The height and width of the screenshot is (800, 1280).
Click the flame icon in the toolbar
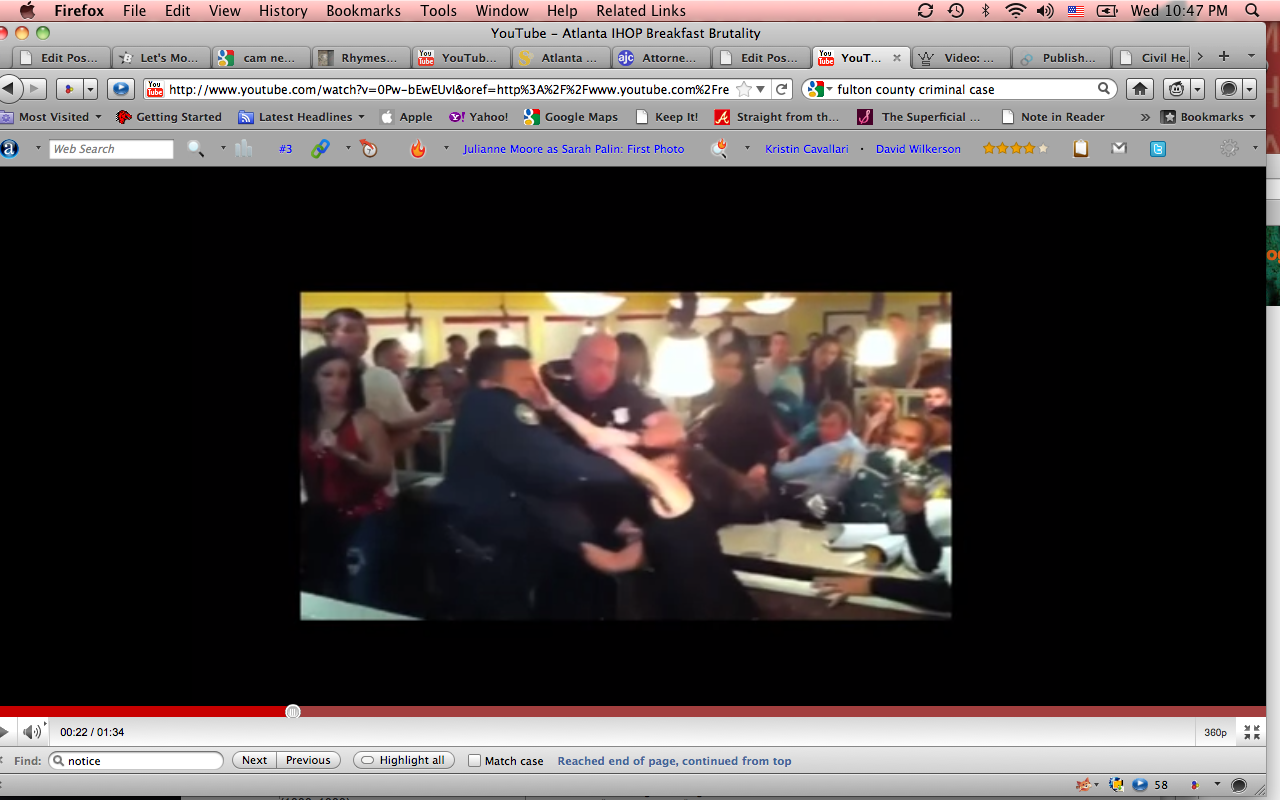point(418,149)
